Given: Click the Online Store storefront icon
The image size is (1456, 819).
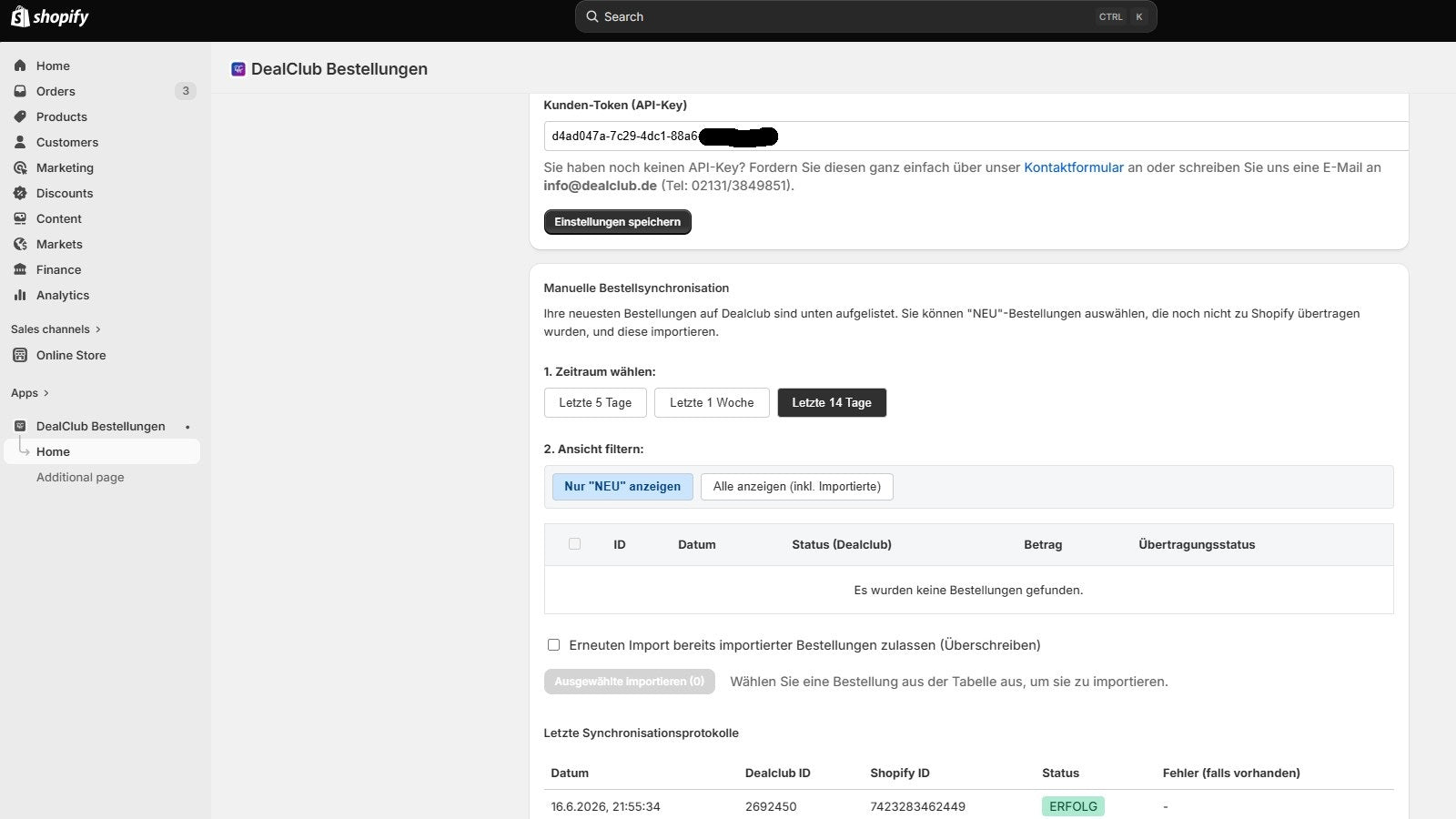Looking at the screenshot, I should pos(20,355).
